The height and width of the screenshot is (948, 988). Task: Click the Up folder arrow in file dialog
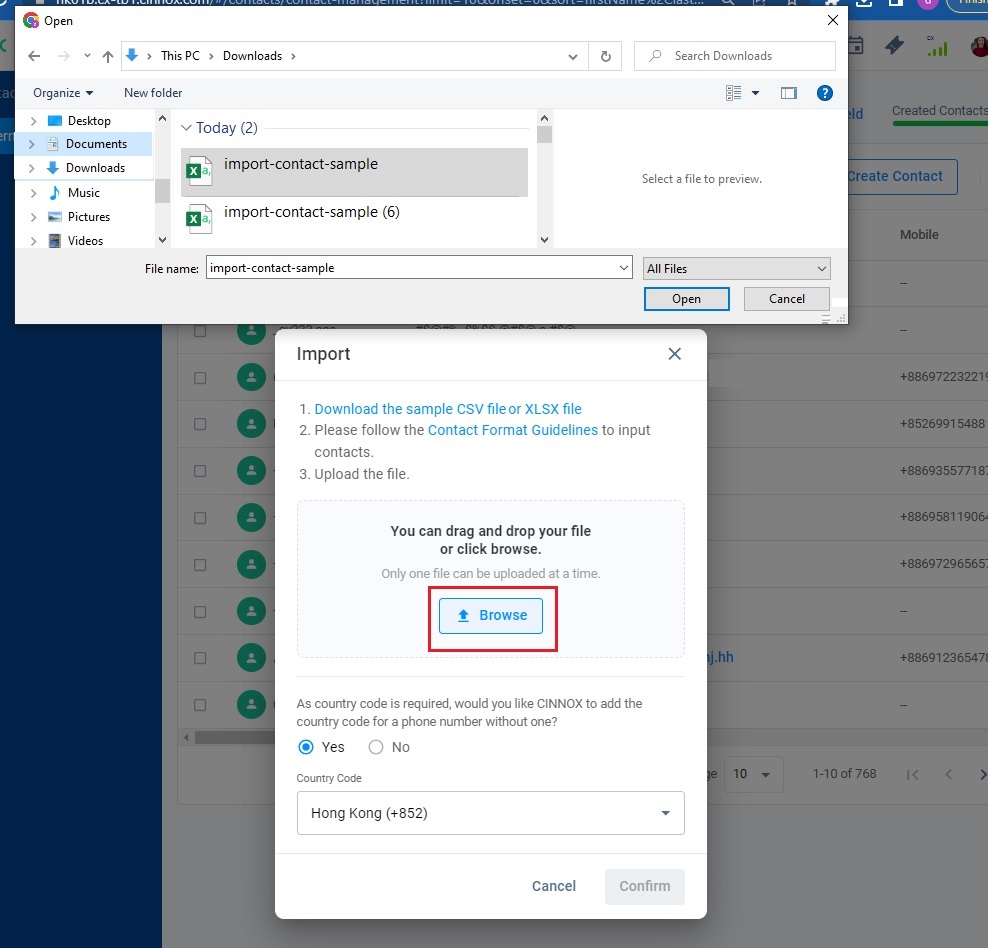click(108, 57)
